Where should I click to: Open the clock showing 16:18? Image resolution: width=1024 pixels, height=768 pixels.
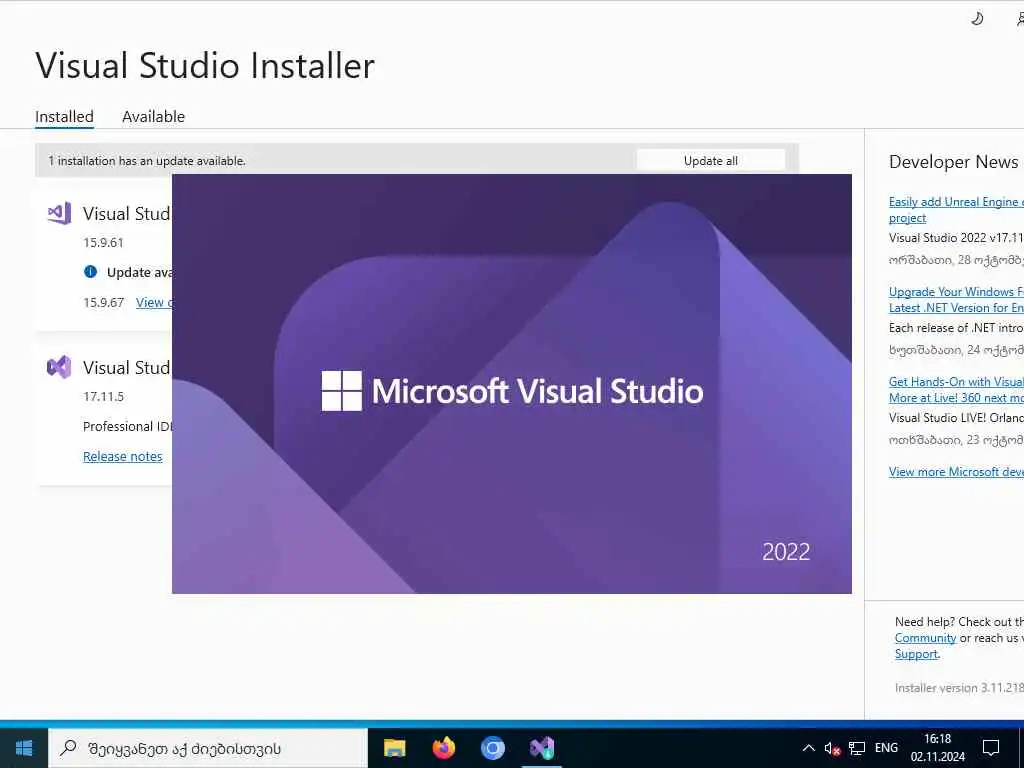pyautogui.click(x=938, y=748)
